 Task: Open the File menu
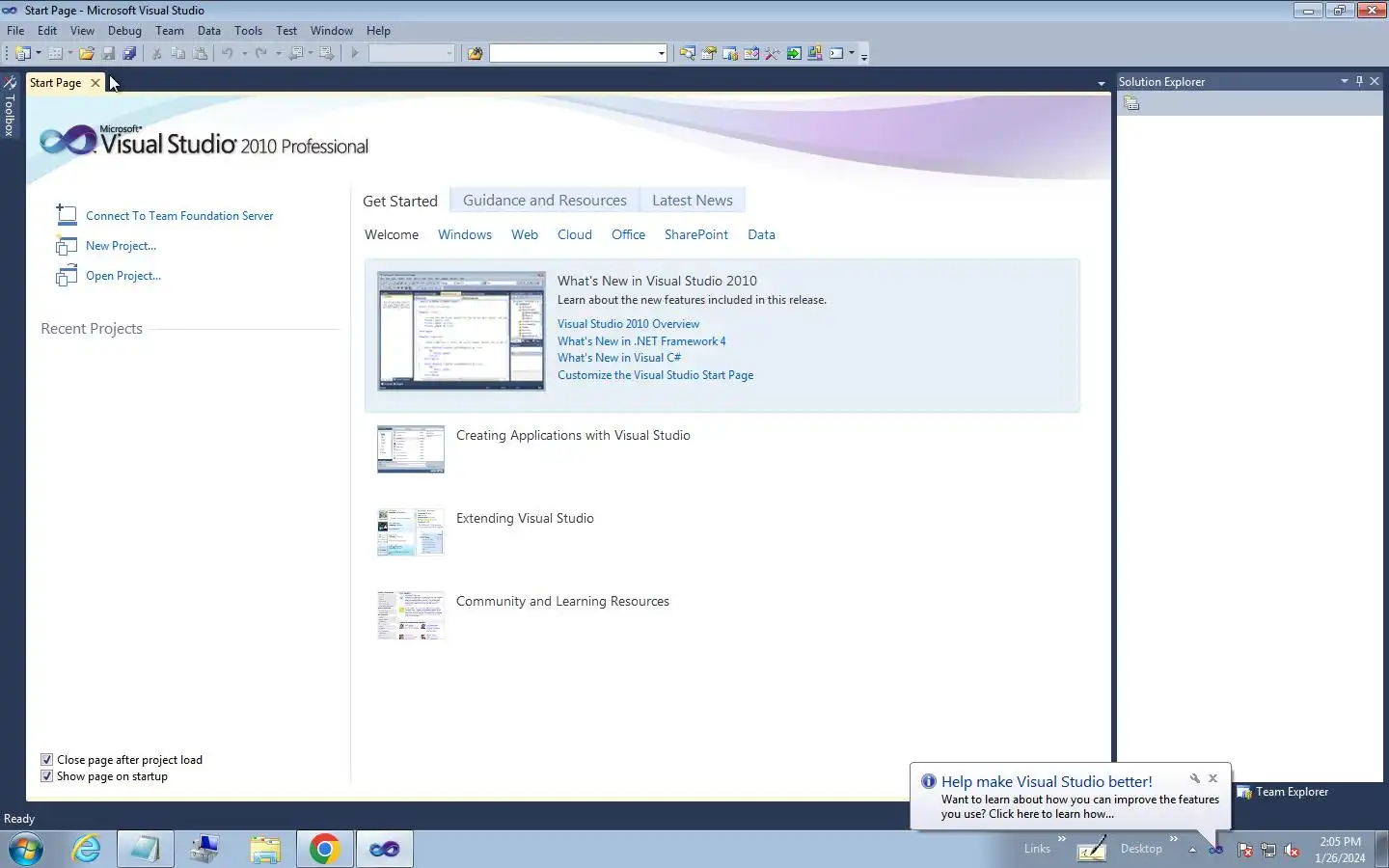pos(15,30)
